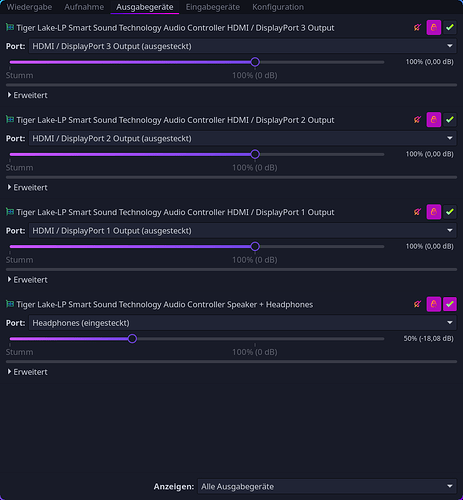Image resolution: width=463 pixels, height=500 pixels.
Task: Switch to the Wiedergabe tab
Action: (x=29, y=7)
